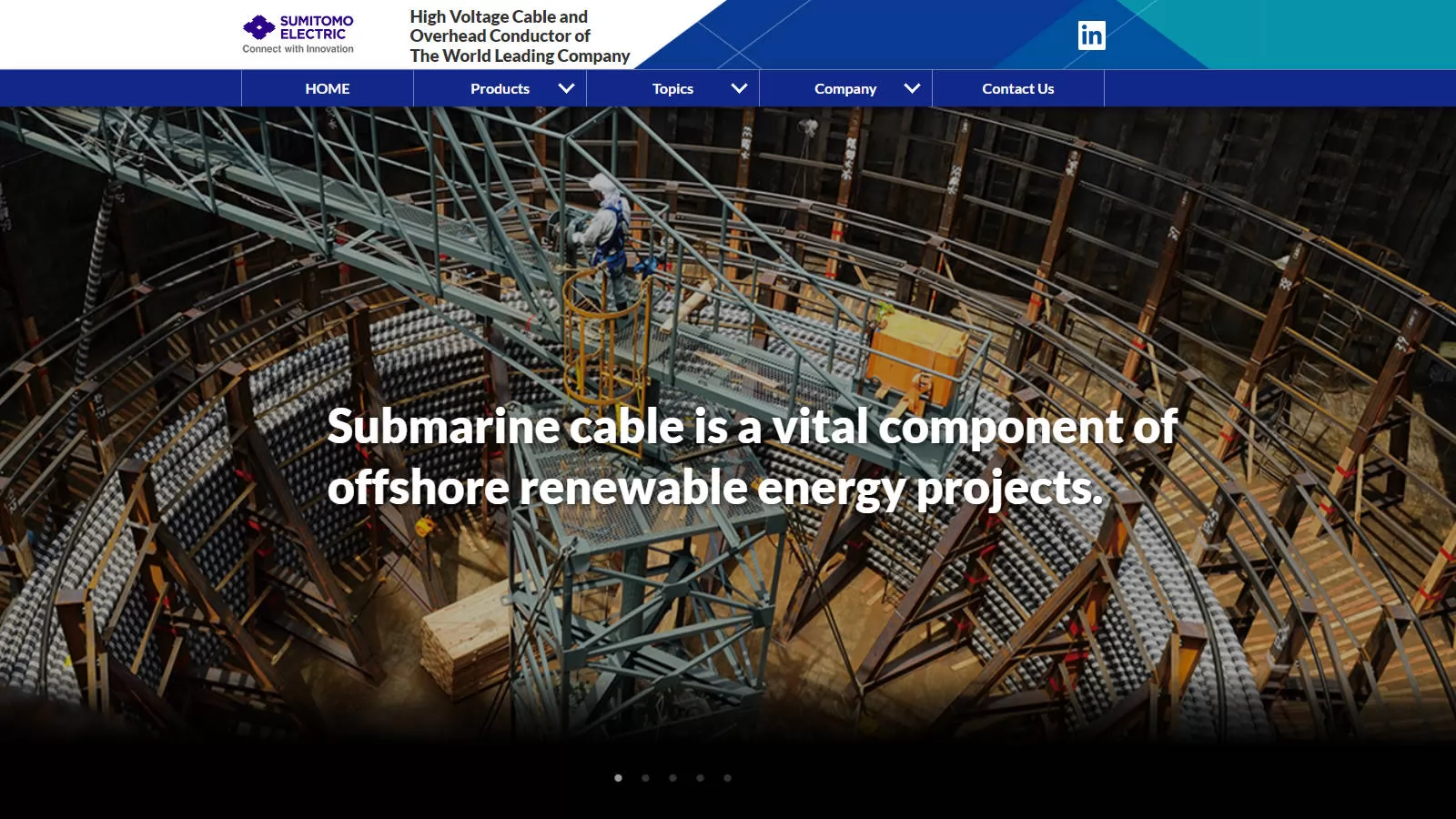The height and width of the screenshot is (819, 1456).
Task: Click the Sumitomo Electric diamond emblem
Action: [258, 27]
